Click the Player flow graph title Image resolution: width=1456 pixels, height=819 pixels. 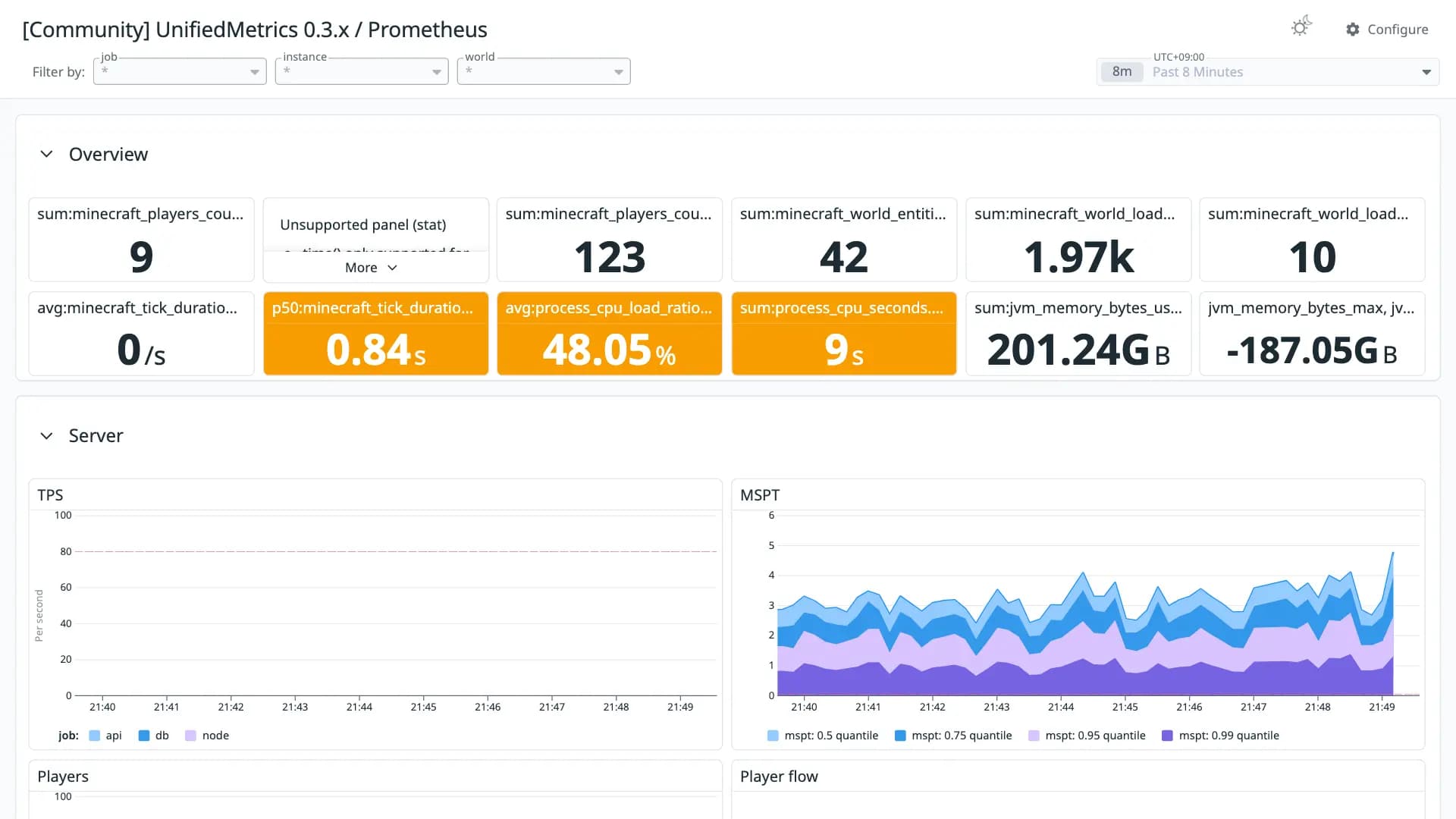pos(779,777)
